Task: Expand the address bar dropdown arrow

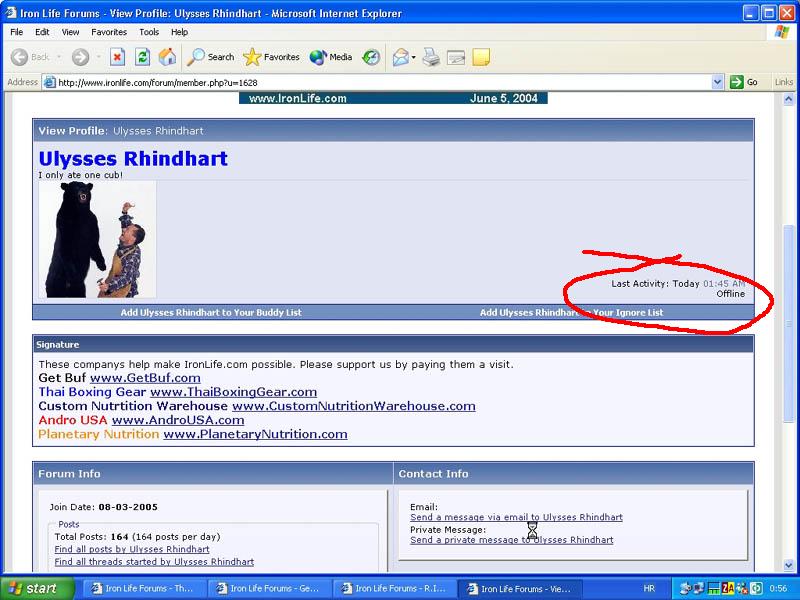Action: (x=717, y=82)
